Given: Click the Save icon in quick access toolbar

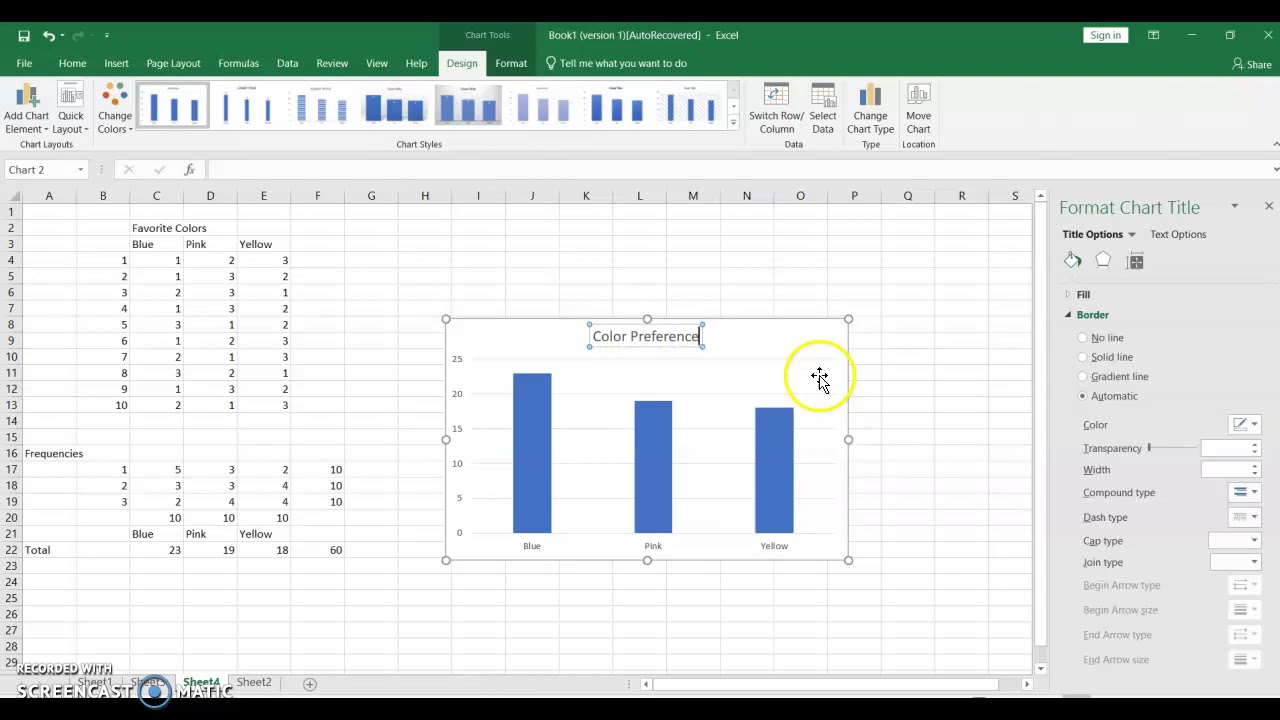Looking at the screenshot, I should [23, 35].
